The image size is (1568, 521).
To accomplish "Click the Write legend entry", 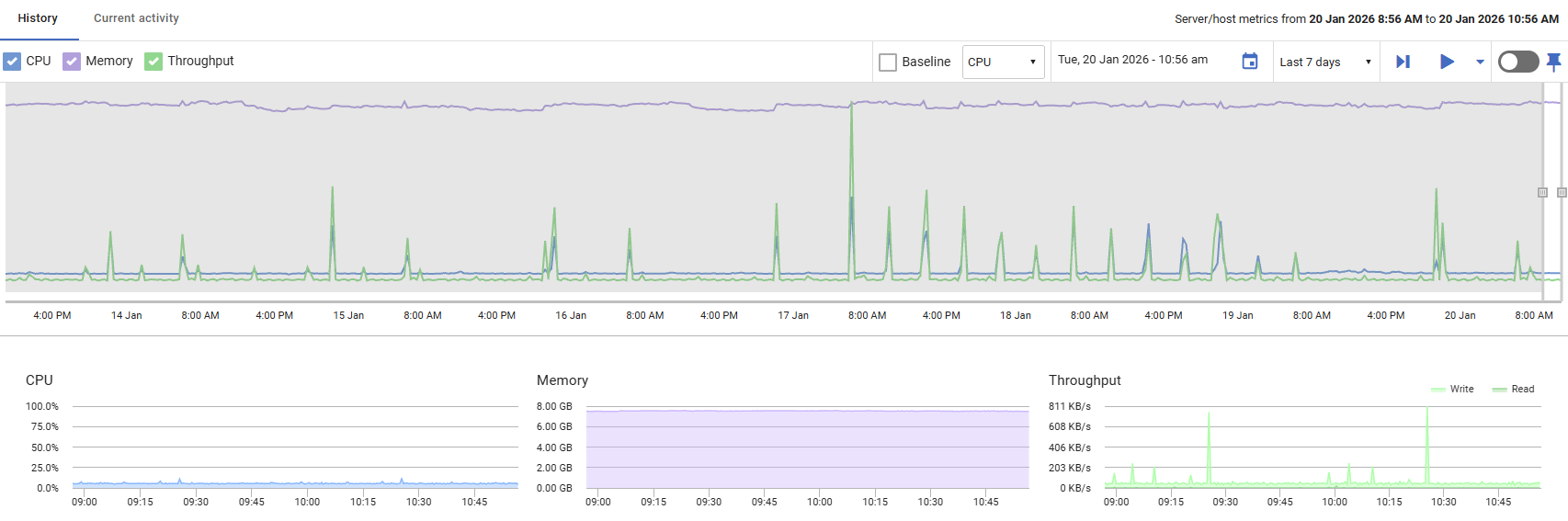I will 1452,389.
